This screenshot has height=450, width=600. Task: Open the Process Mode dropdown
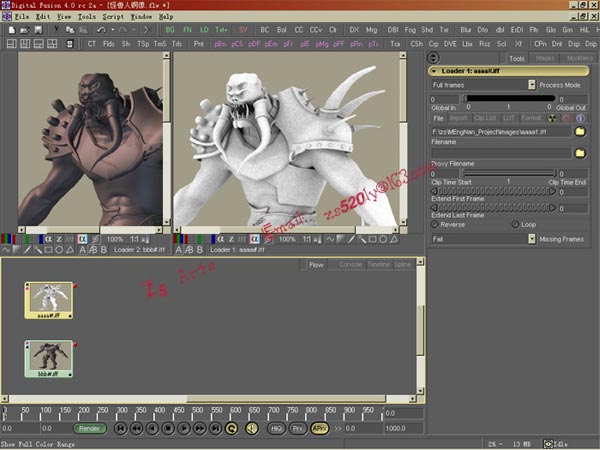(x=532, y=86)
